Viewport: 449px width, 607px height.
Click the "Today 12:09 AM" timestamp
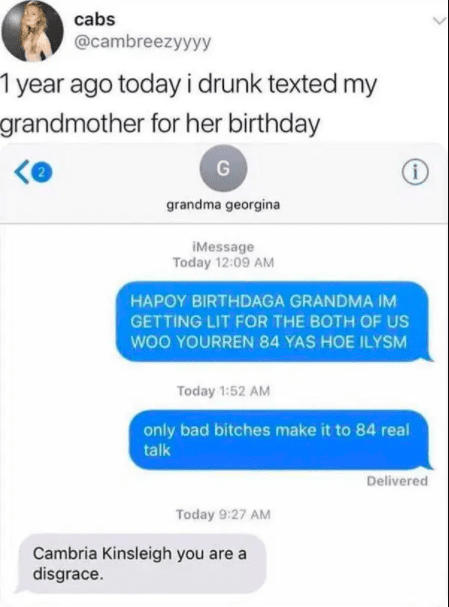click(223, 262)
